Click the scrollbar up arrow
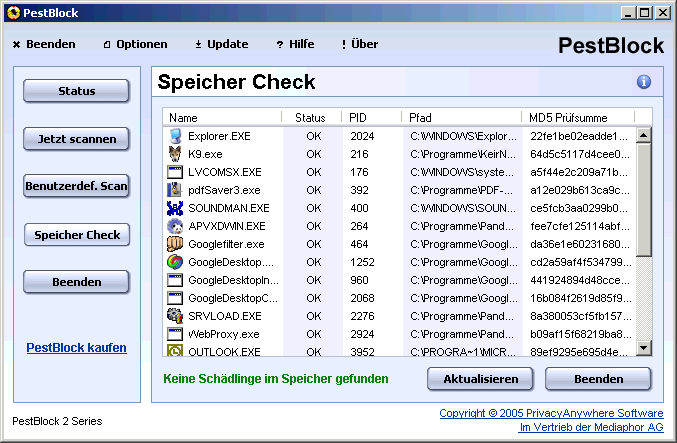Image resolution: width=677 pixels, height=443 pixels. [644, 136]
